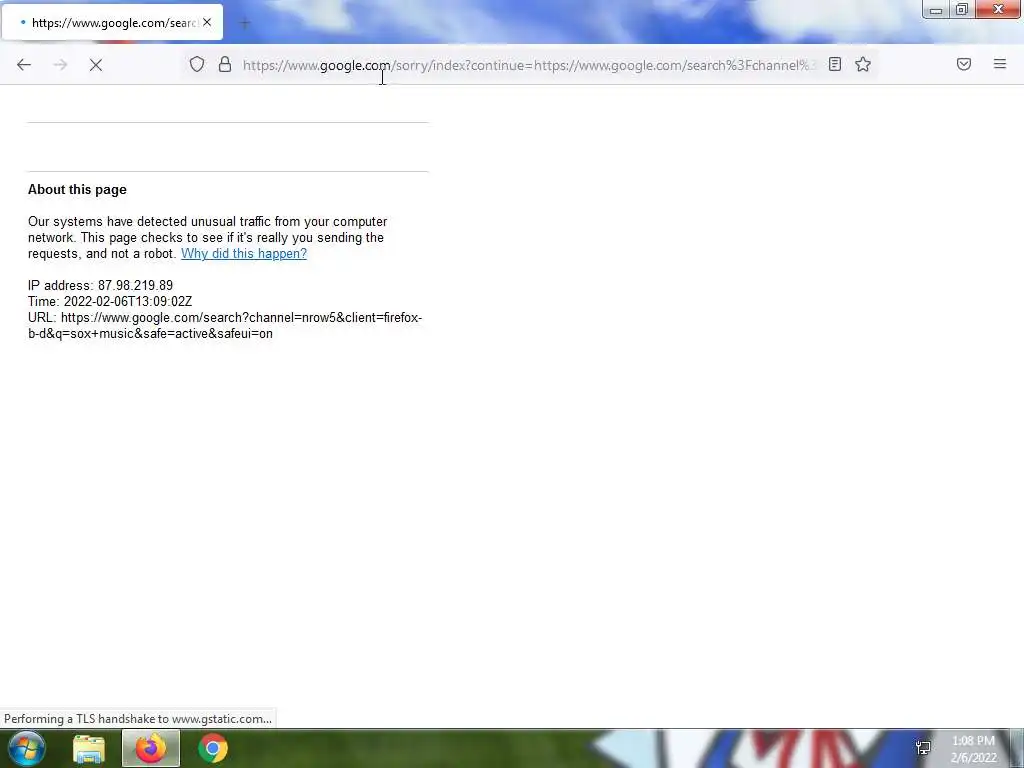Stop loading the page

click(96, 65)
